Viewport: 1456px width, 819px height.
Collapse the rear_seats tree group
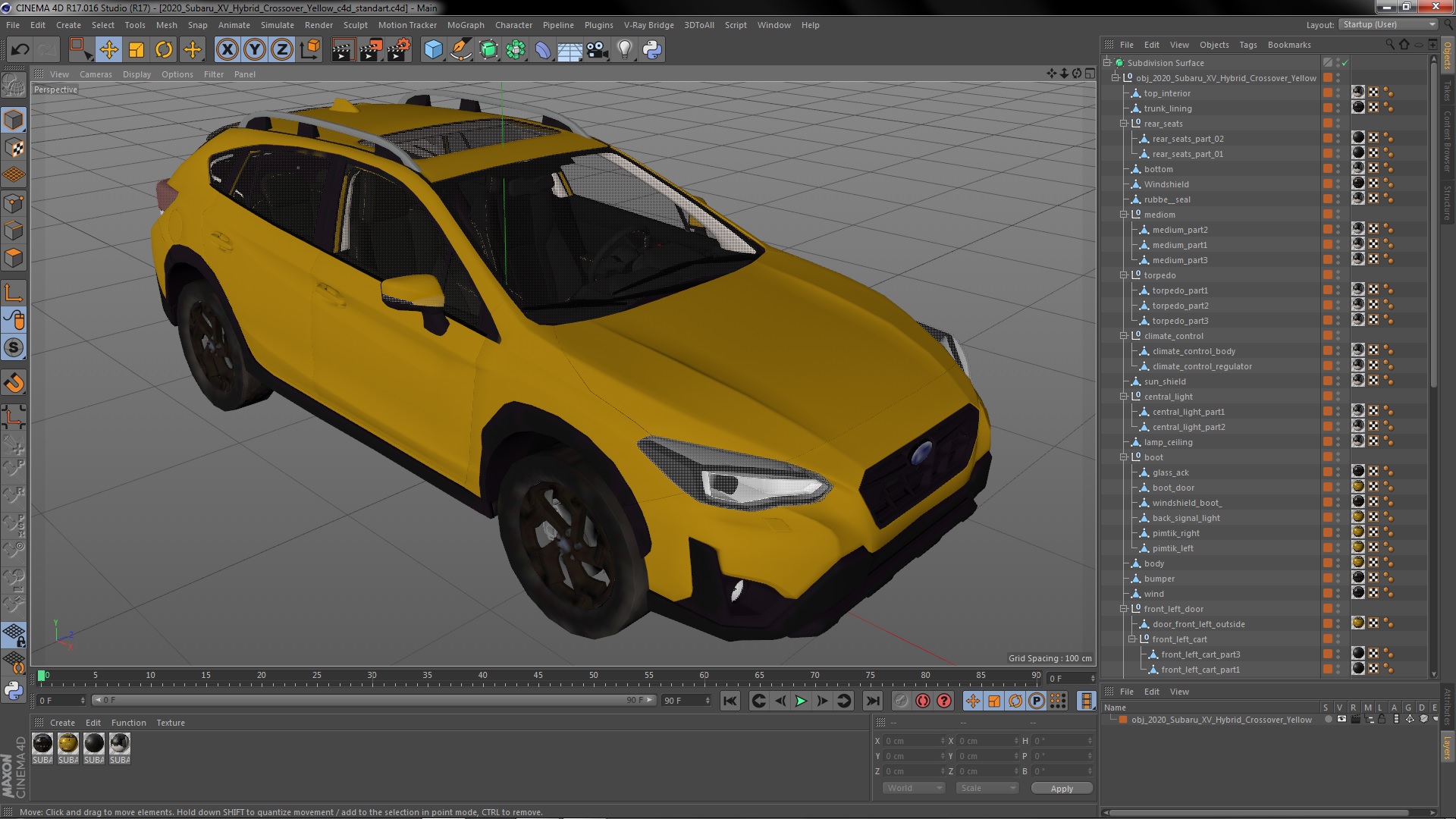pyautogui.click(x=1124, y=124)
